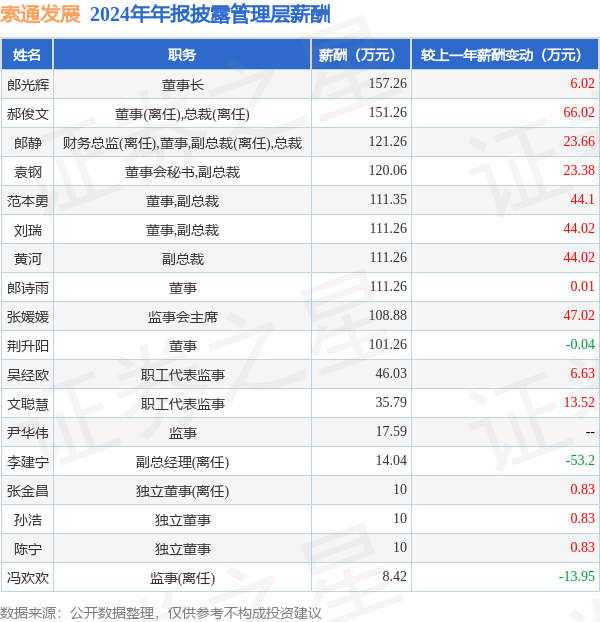Select the name 郎静

coord(28,143)
